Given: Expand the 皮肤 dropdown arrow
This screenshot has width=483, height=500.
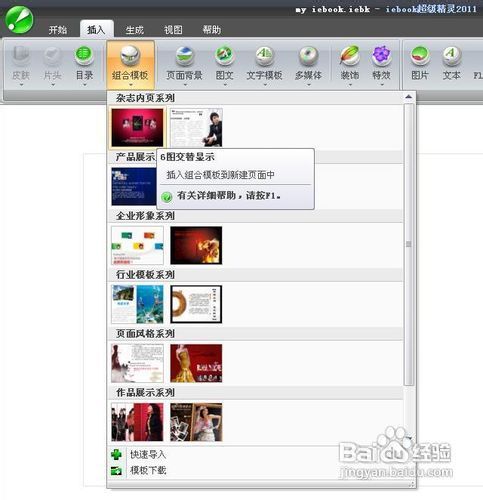Looking at the screenshot, I should 21,85.
